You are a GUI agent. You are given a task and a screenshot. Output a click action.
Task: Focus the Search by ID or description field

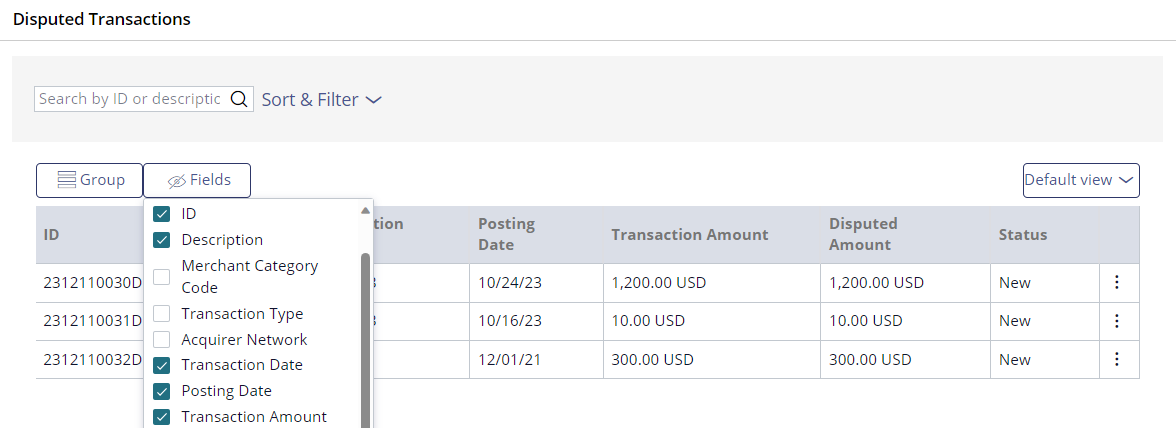130,99
